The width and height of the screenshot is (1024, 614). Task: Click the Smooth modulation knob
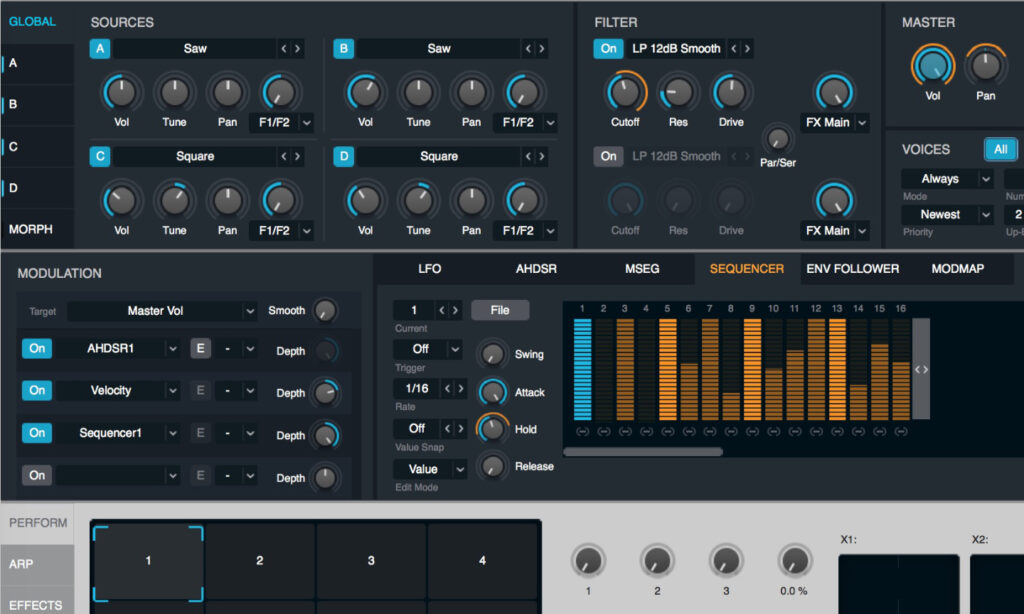325,310
